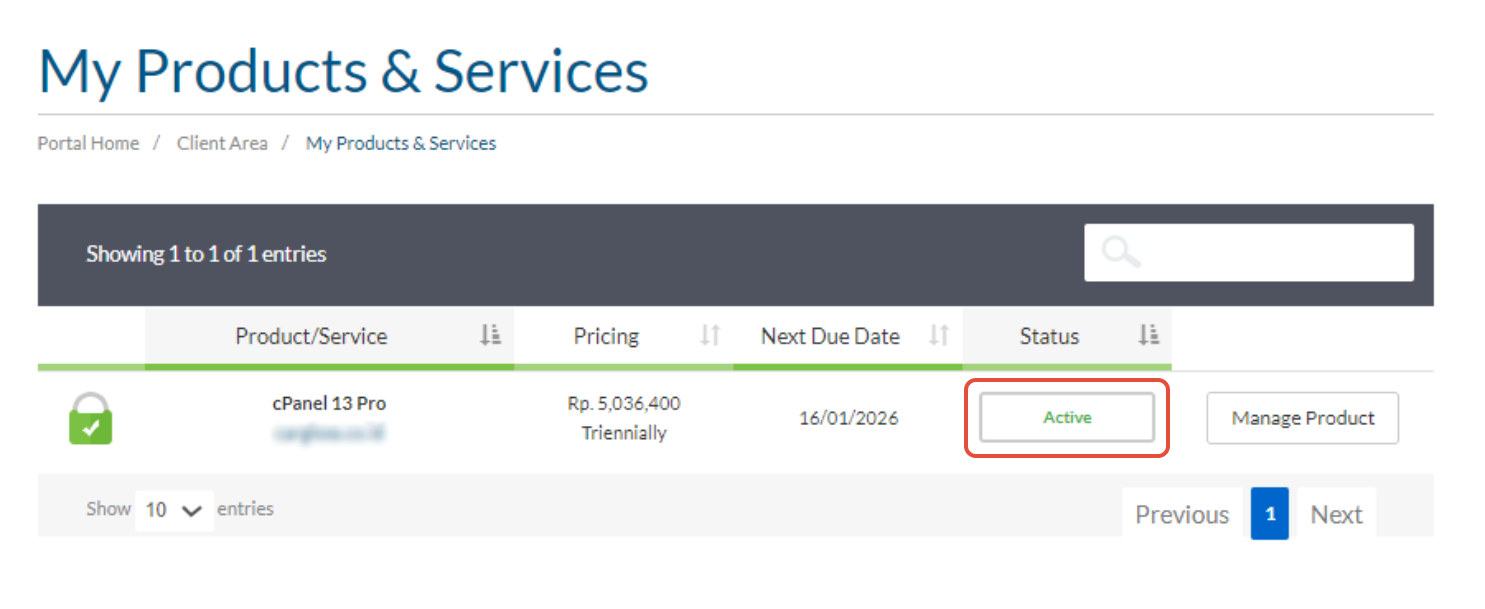Click the Manage Product button
This screenshot has height=609, width=1485.
[1303, 418]
